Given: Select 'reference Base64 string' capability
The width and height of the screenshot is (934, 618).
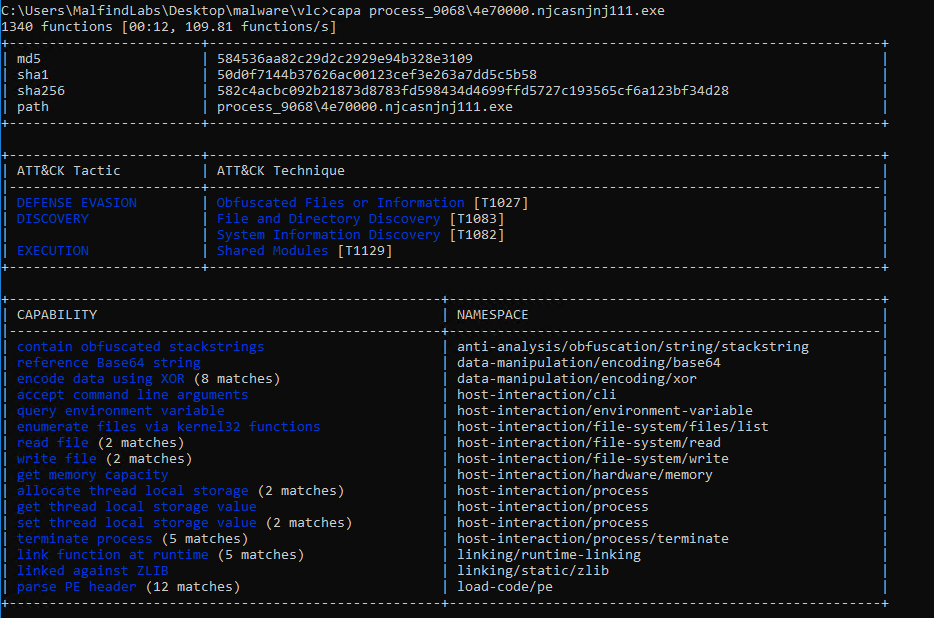Looking at the screenshot, I should pyautogui.click(x=108, y=363).
